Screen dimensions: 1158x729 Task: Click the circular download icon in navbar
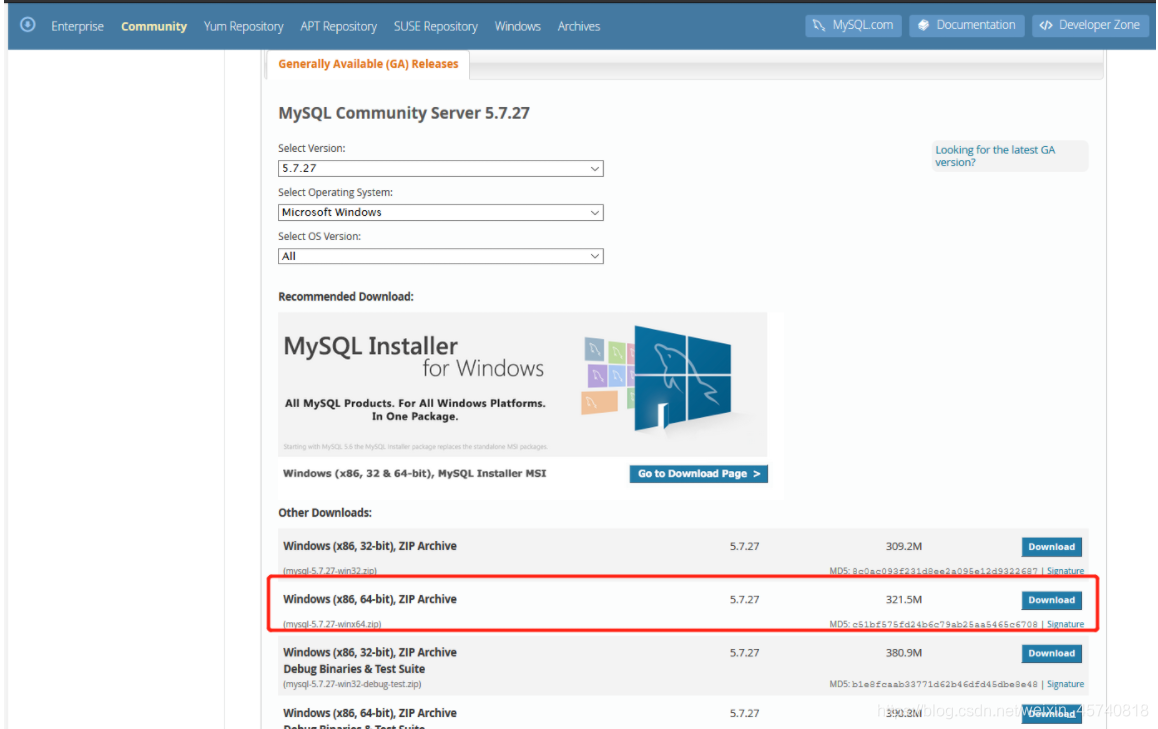pyautogui.click(x=27, y=24)
